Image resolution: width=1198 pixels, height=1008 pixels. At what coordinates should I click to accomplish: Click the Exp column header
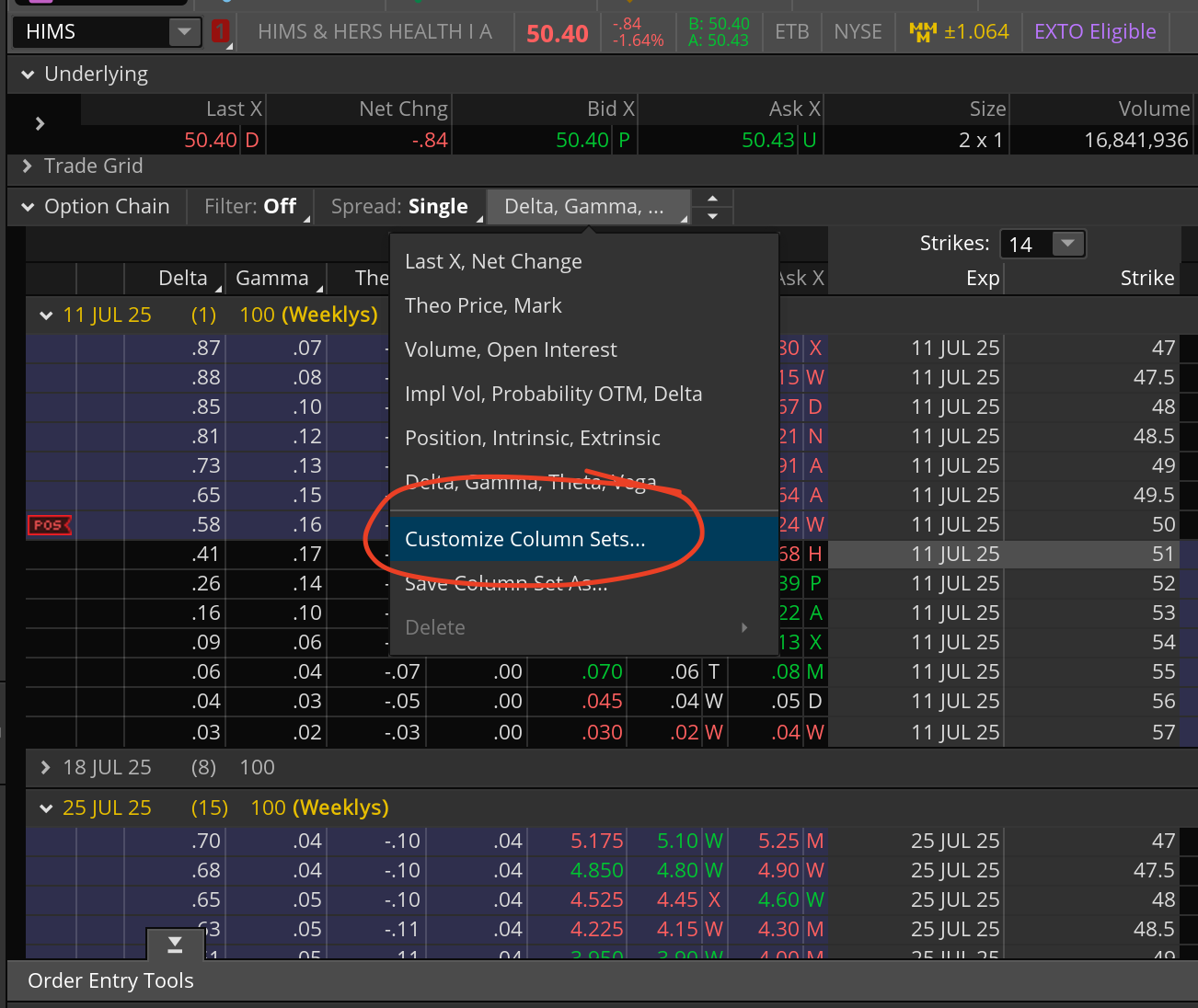(x=983, y=278)
